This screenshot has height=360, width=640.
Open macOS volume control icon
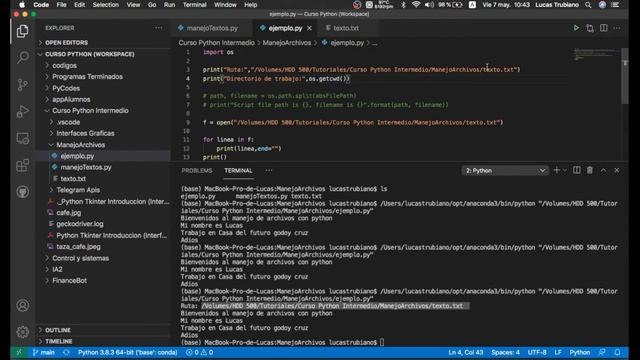click(429, 5)
